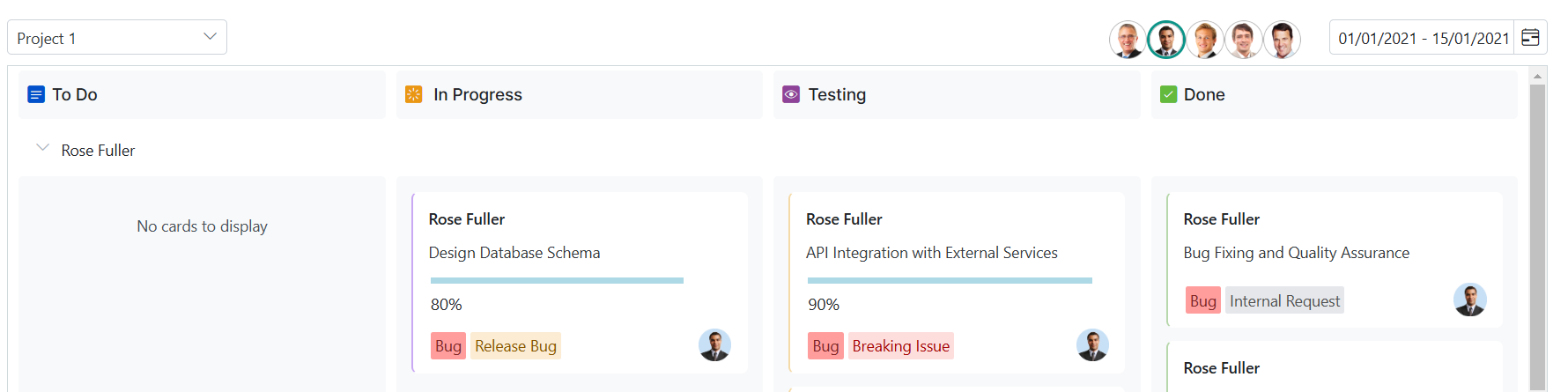Click the board's vertical scrollbar up arrow
The width and height of the screenshot is (1568, 392).
pos(1537,77)
